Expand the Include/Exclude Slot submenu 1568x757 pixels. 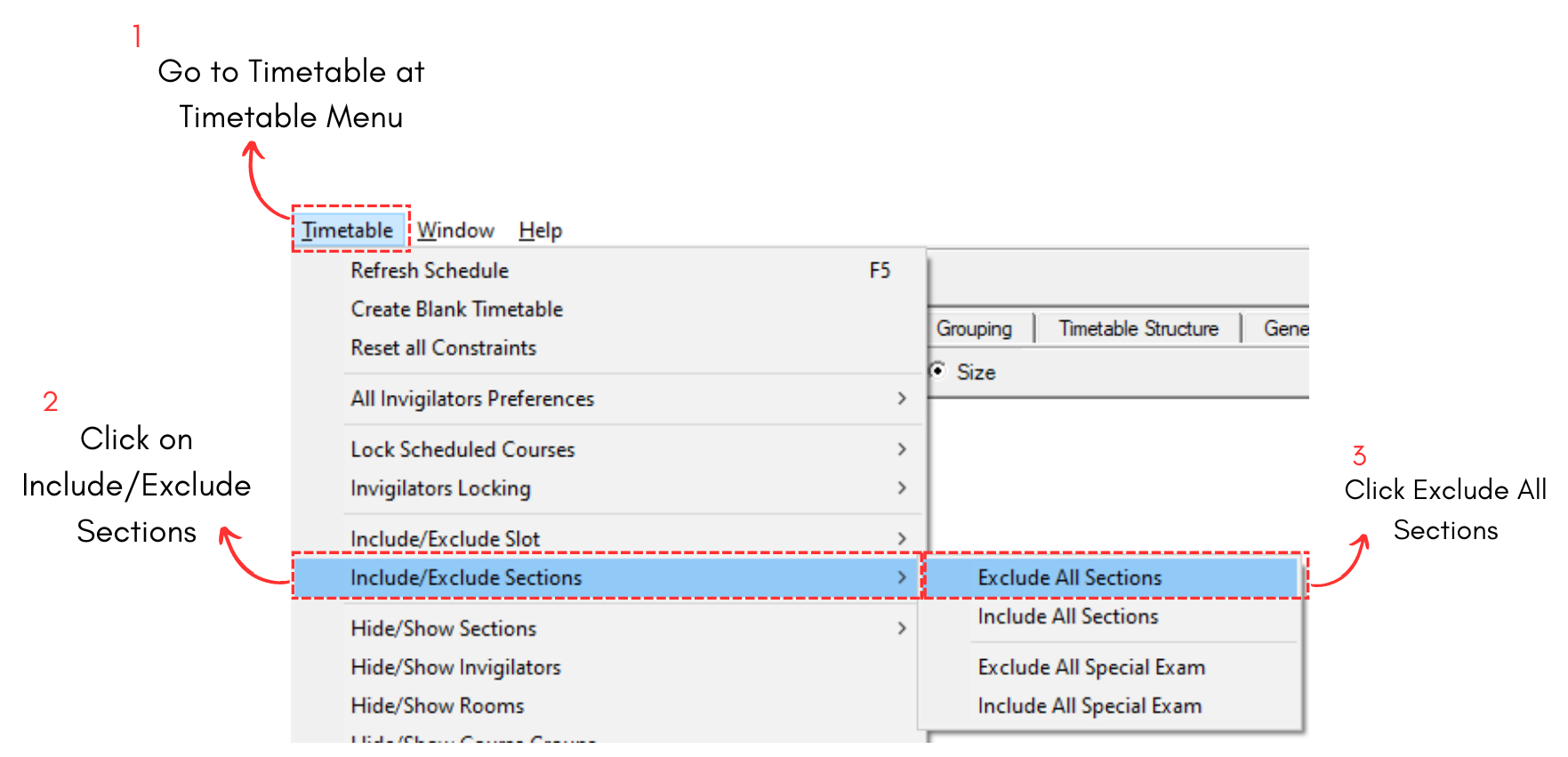coord(444,538)
